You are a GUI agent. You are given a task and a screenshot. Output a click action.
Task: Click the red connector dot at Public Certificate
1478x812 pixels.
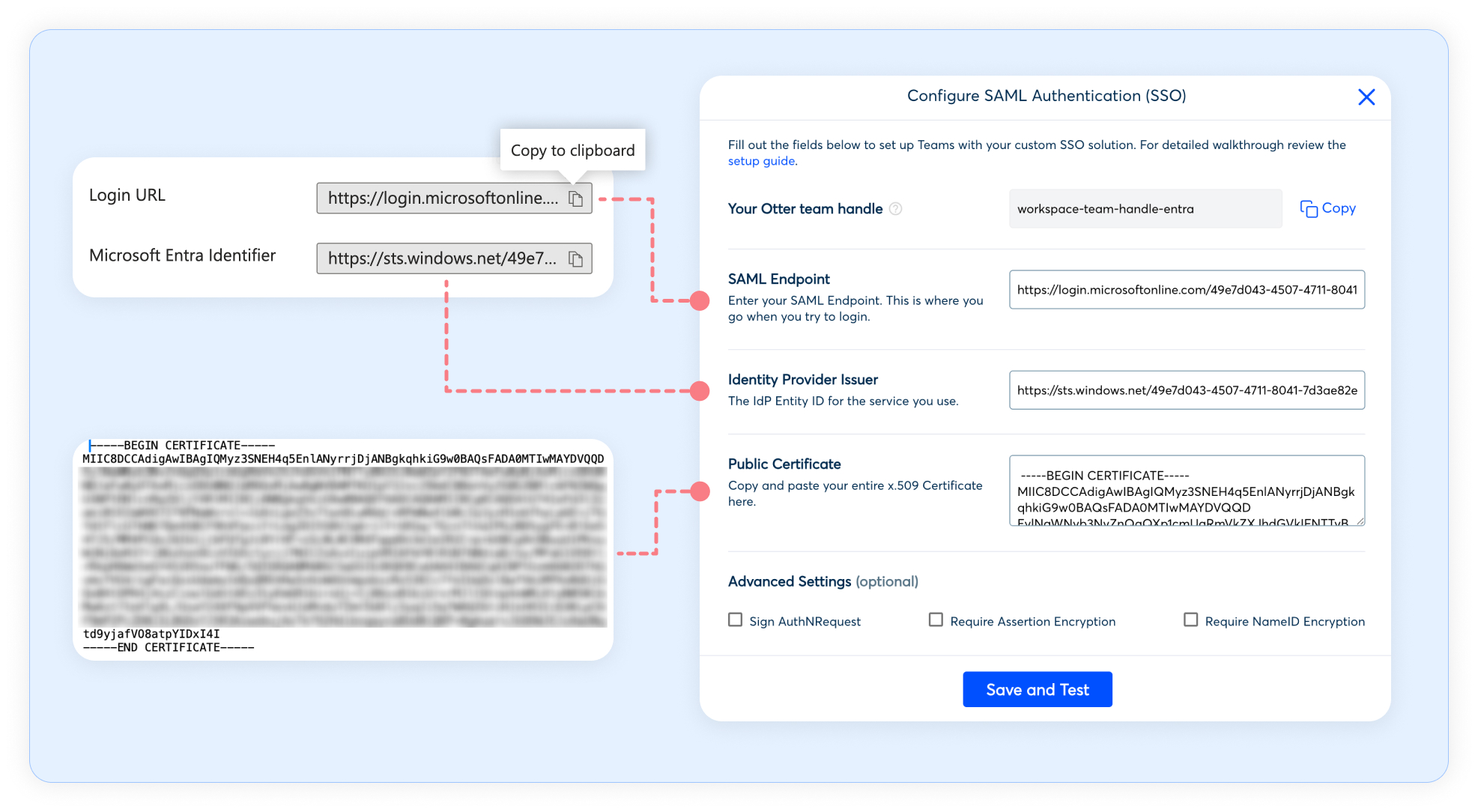point(699,491)
